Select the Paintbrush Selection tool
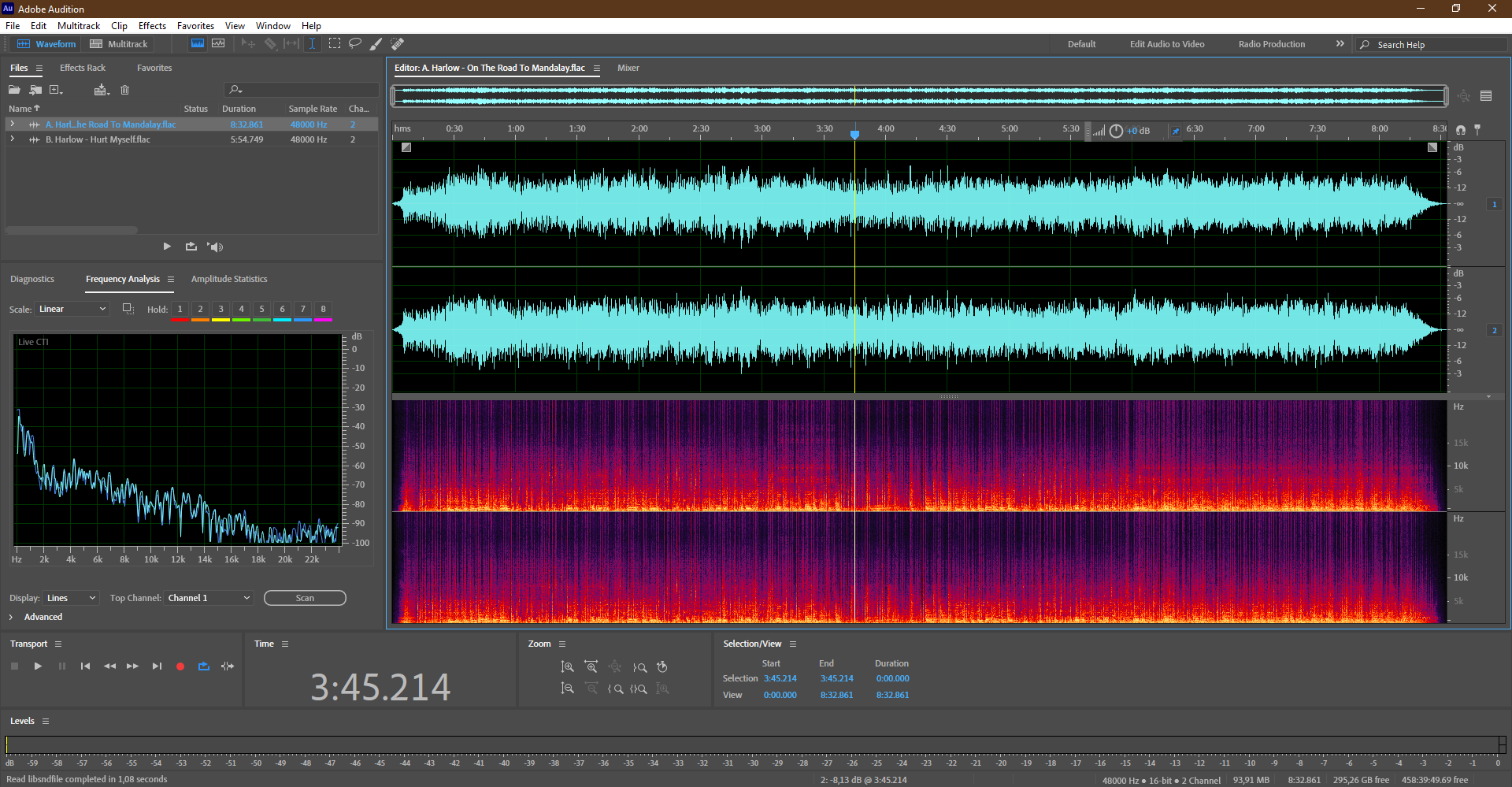Image resolution: width=1512 pixels, height=787 pixels. [376, 43]
